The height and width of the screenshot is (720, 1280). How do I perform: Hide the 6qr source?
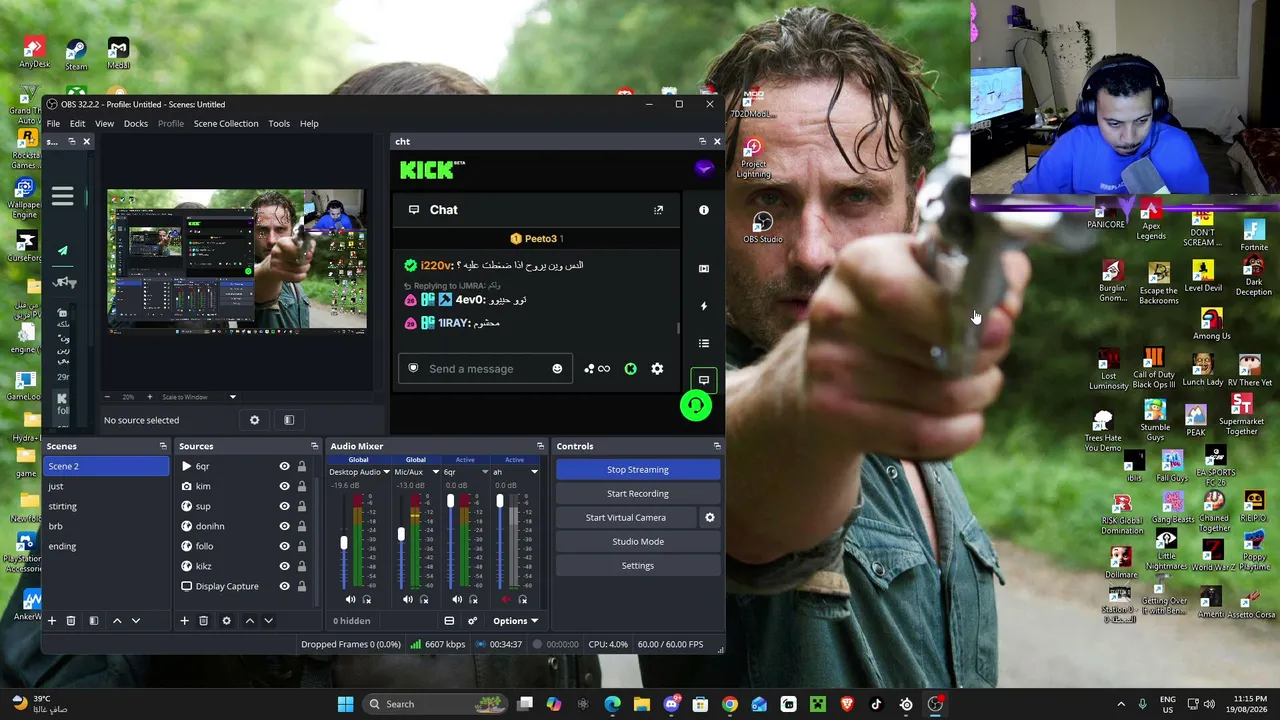tap(284, 466)
